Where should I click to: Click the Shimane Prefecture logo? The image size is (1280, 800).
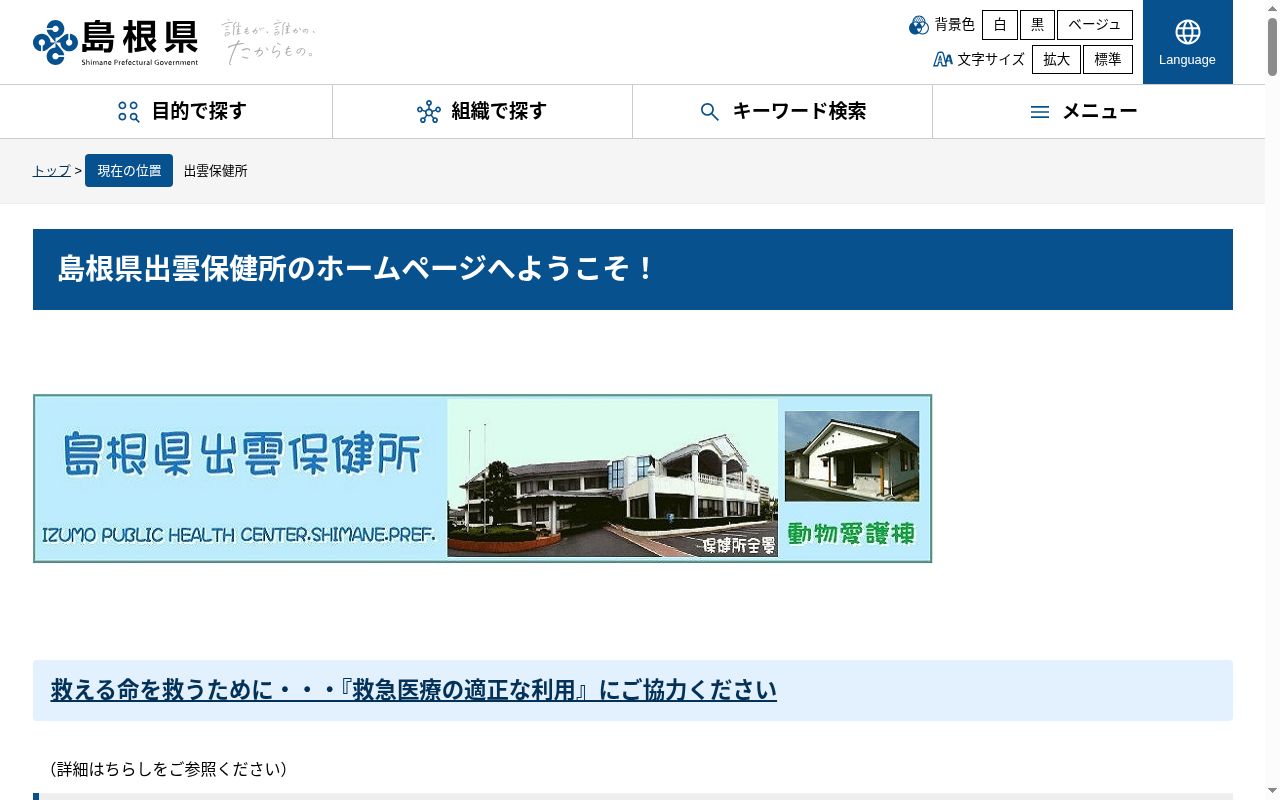pos(115,43)
